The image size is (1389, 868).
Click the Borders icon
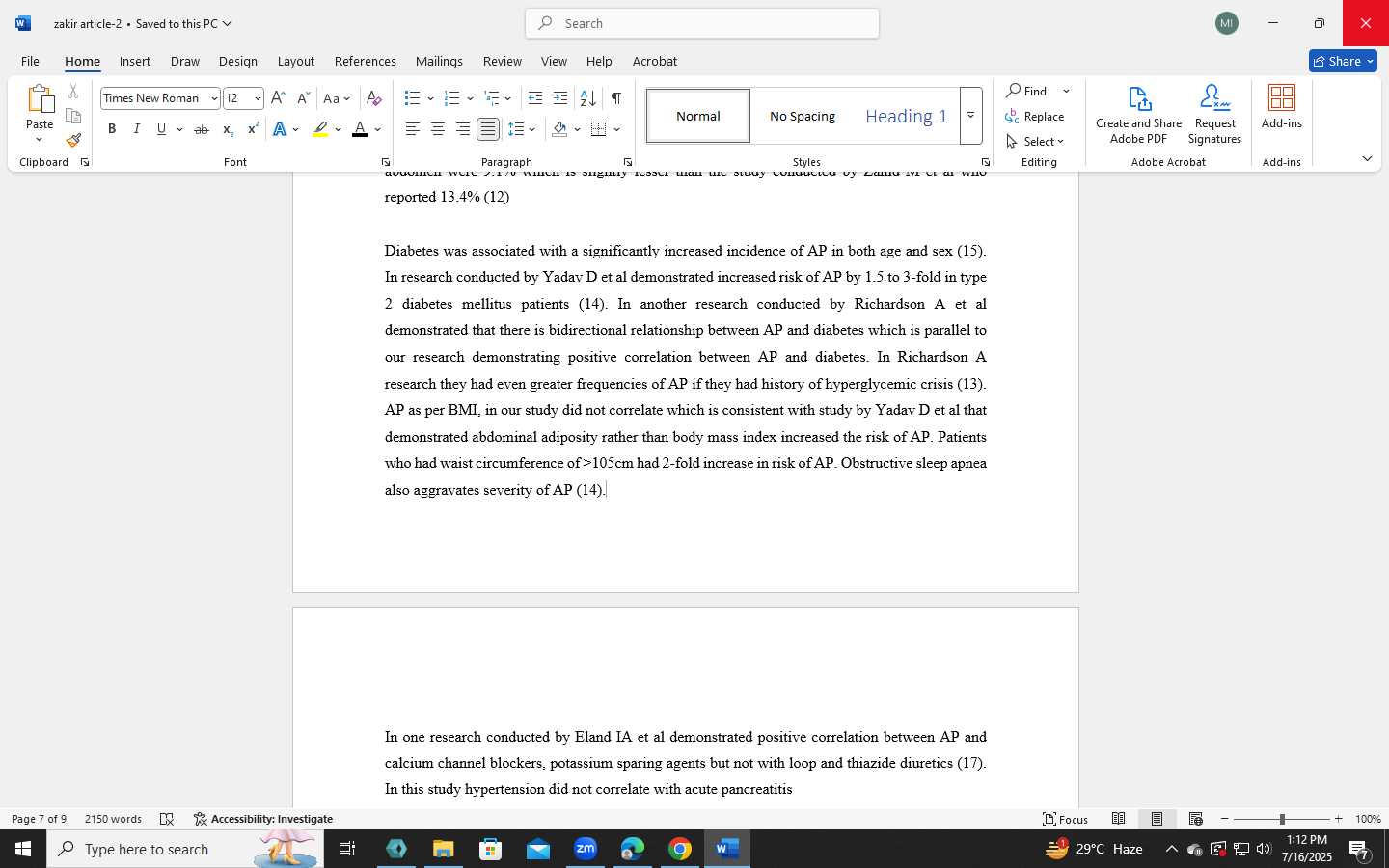(599, 129)
